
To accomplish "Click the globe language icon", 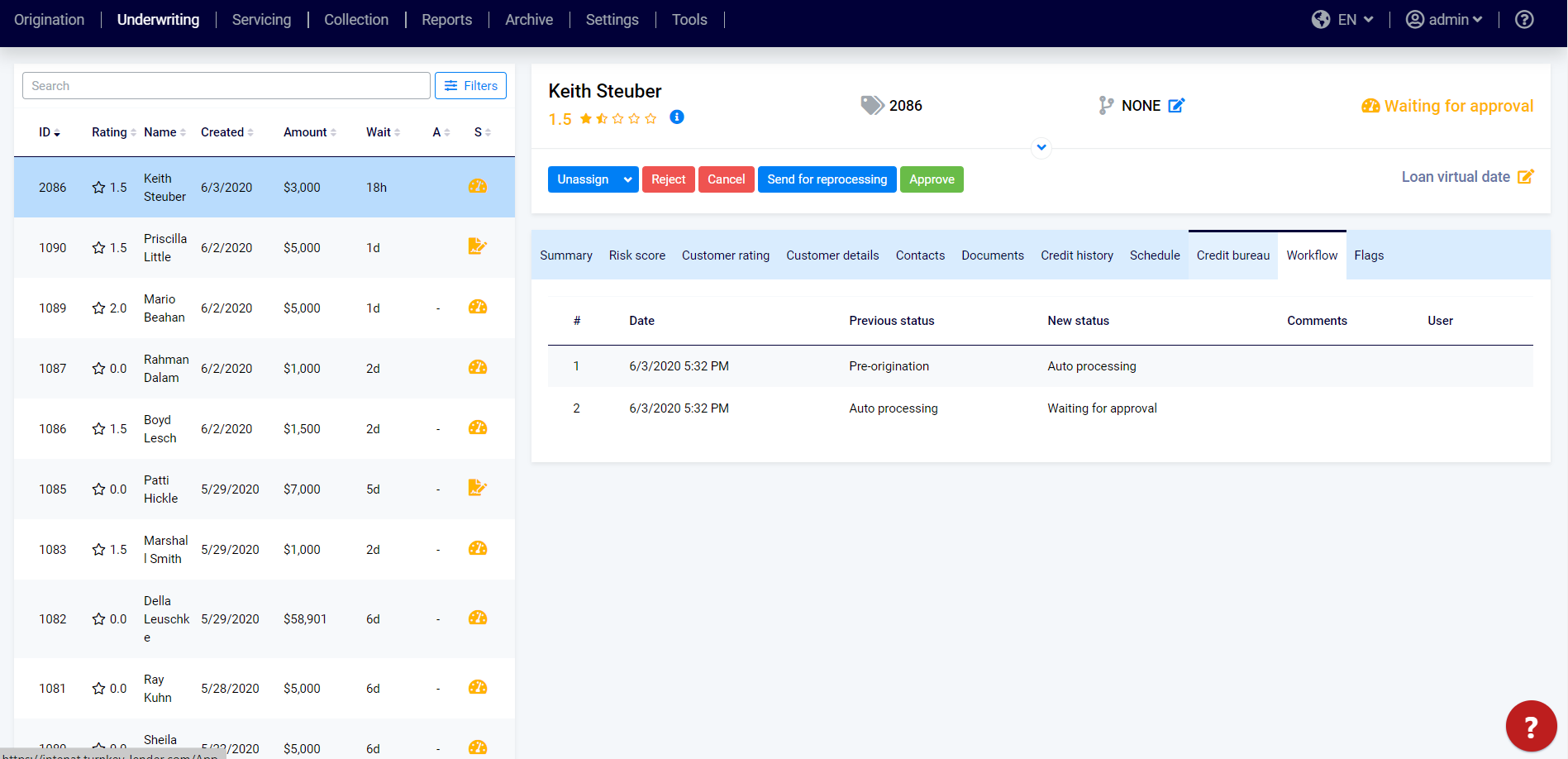I will 1321,19.
